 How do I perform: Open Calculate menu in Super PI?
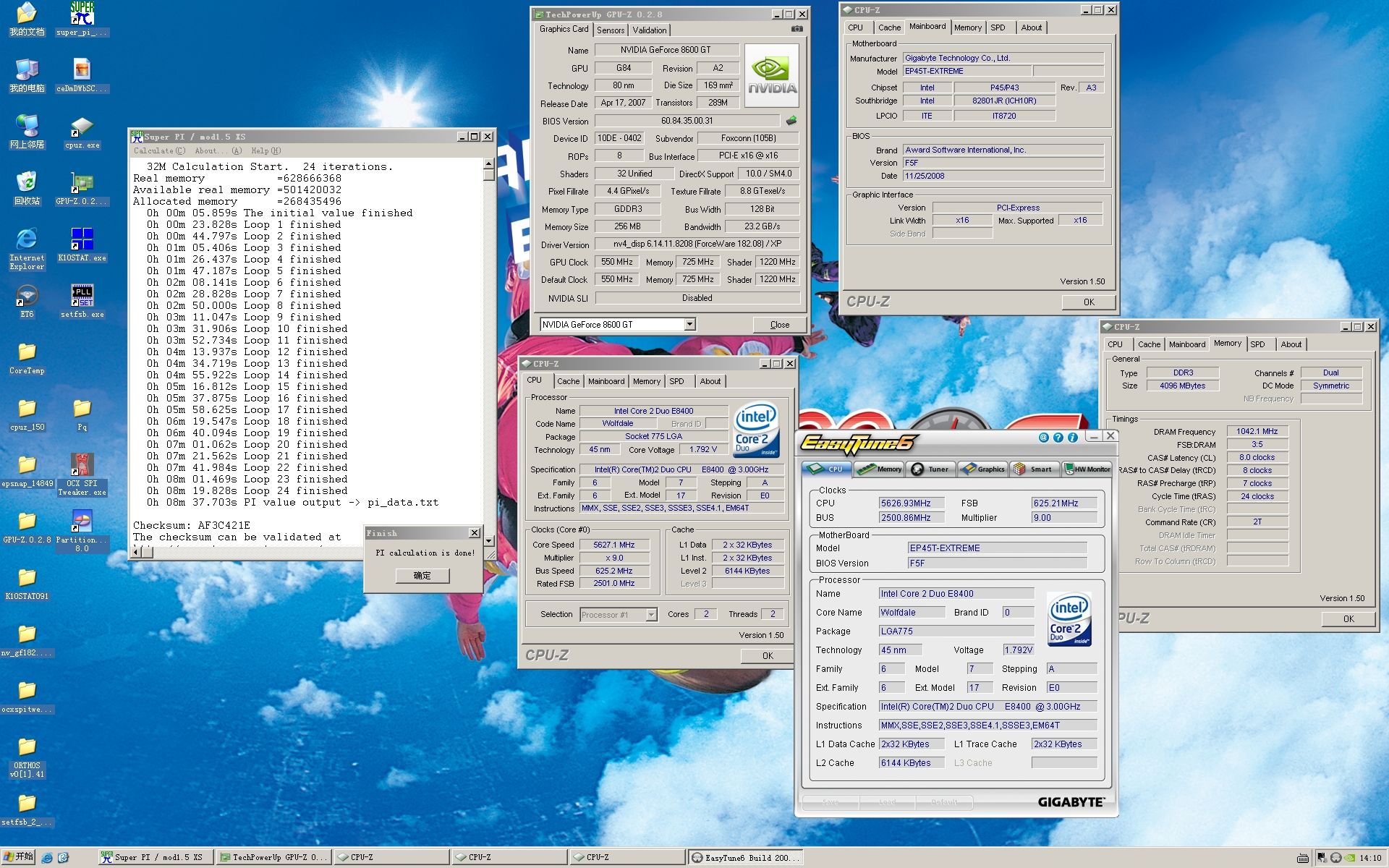tap(159, 150)
